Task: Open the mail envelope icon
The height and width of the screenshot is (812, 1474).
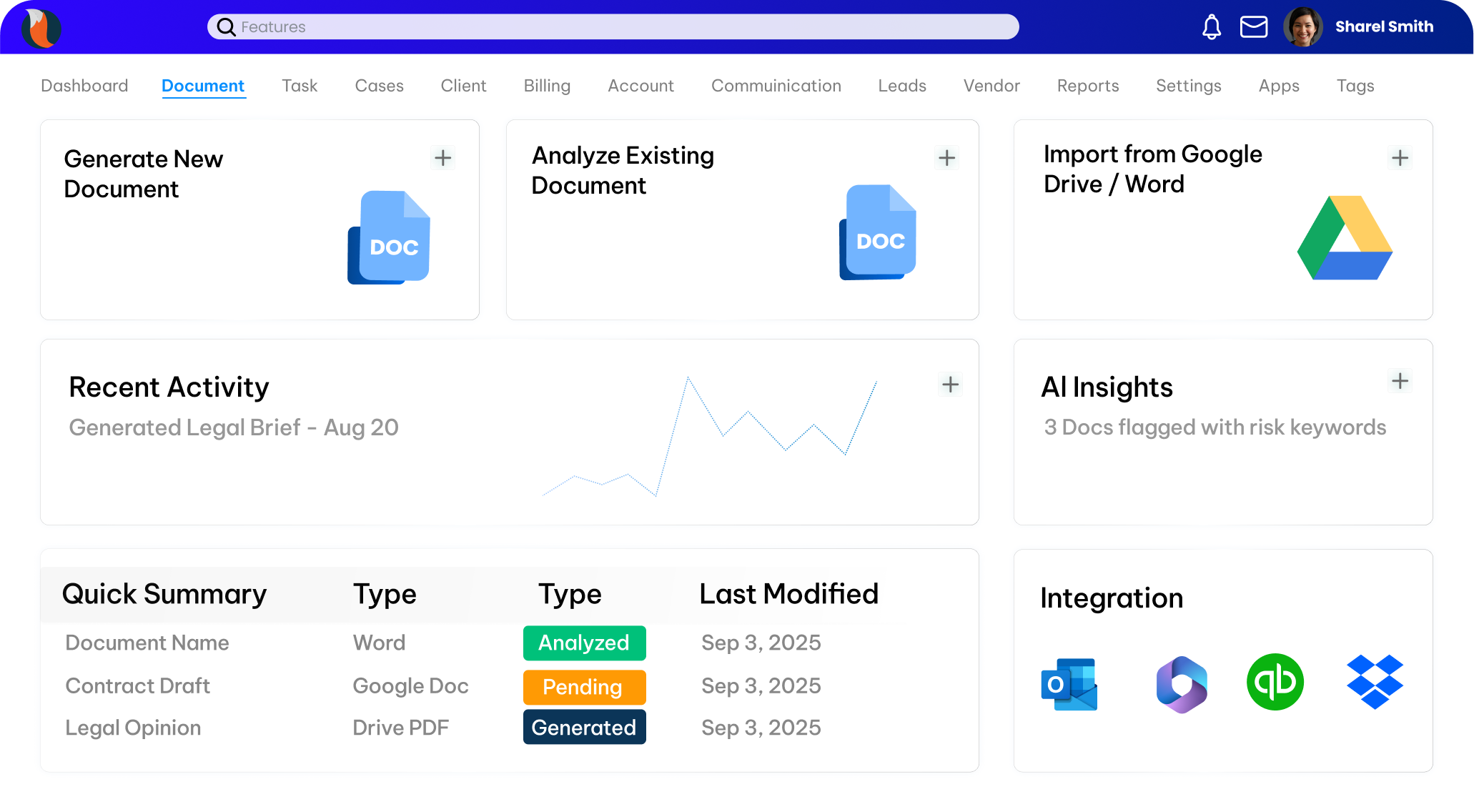Action: tap(1253, 27)
